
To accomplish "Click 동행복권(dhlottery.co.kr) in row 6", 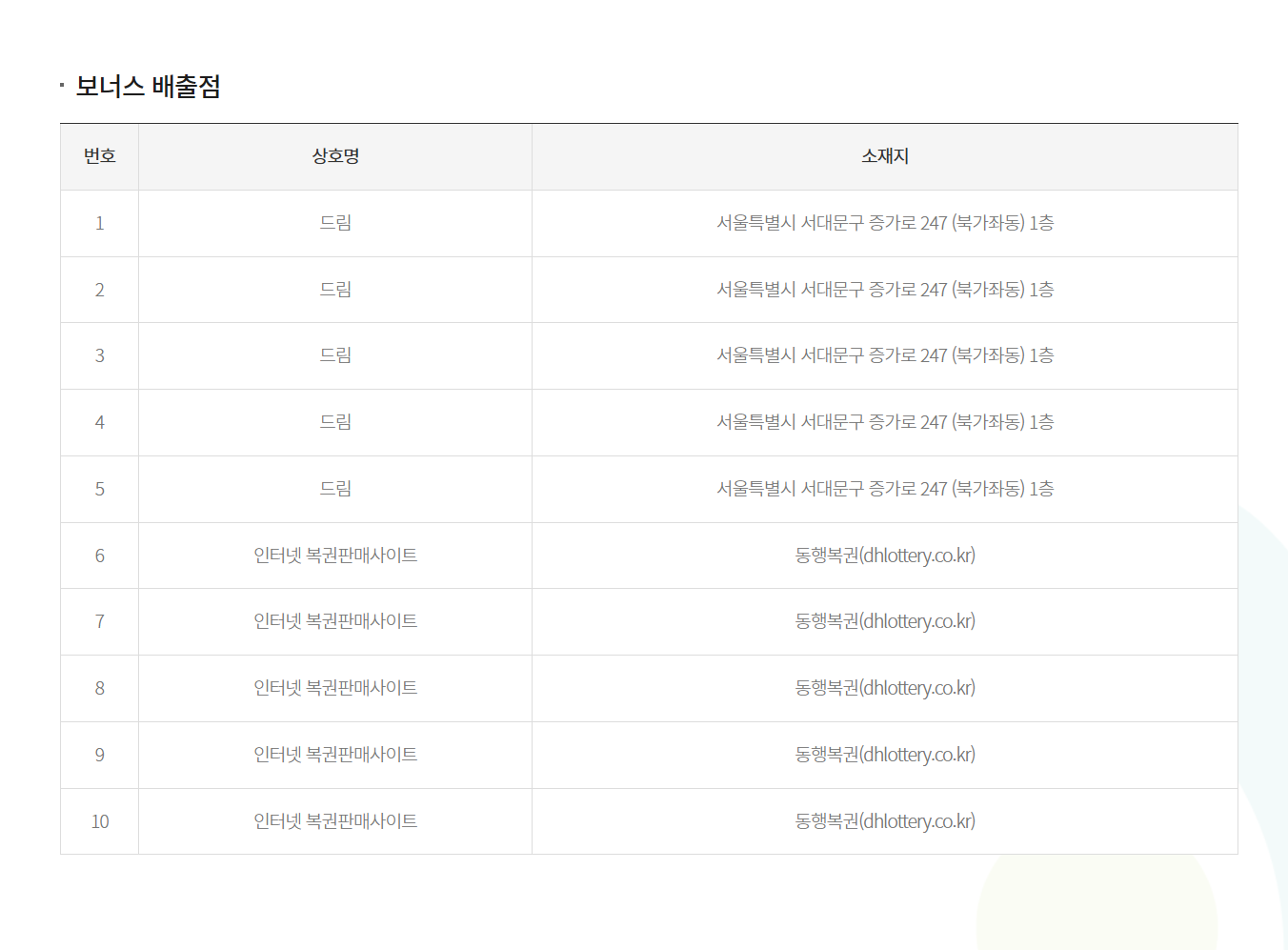I will click(885, 556).
